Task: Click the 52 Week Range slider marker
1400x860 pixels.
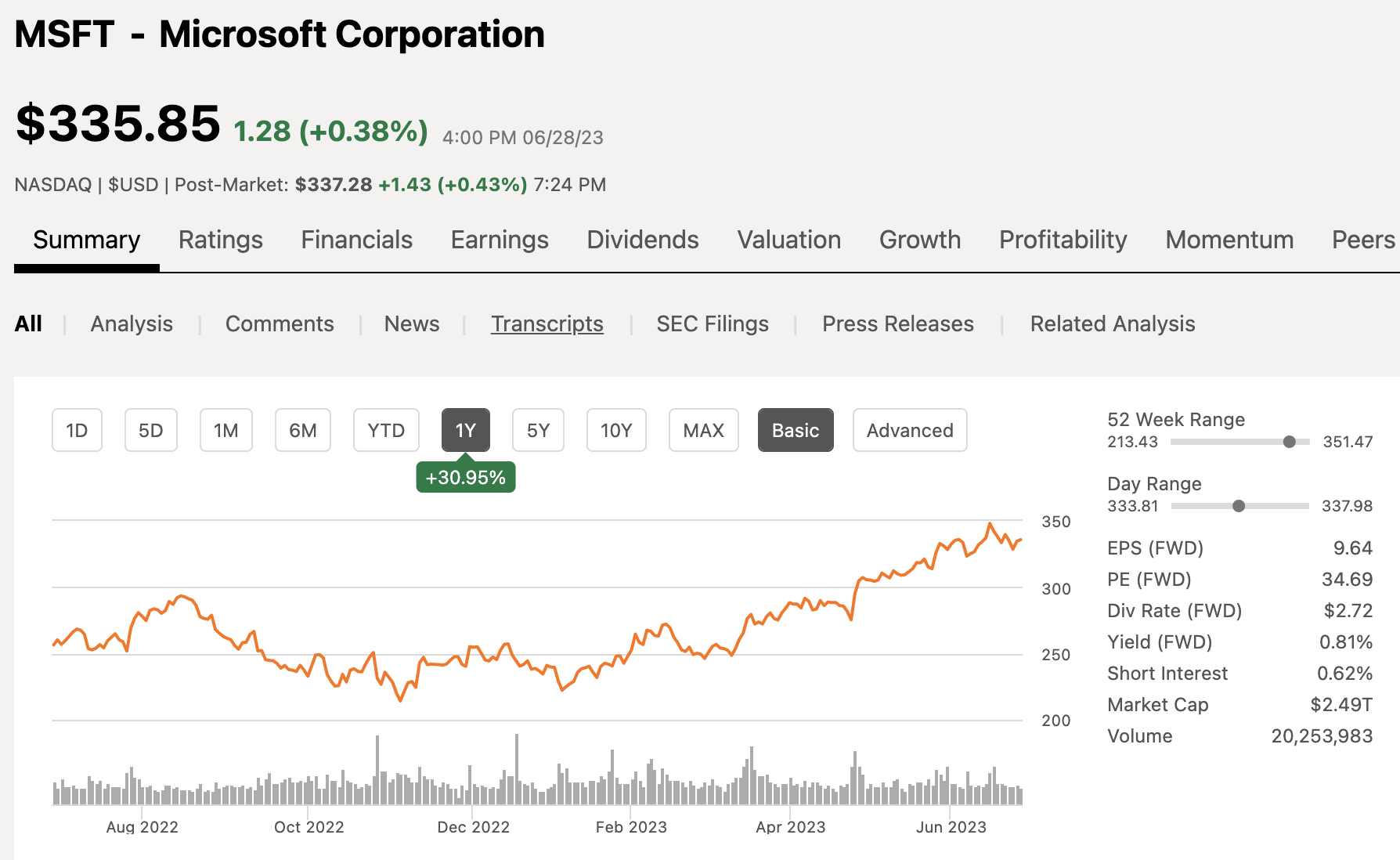Action: (1289, 442)
